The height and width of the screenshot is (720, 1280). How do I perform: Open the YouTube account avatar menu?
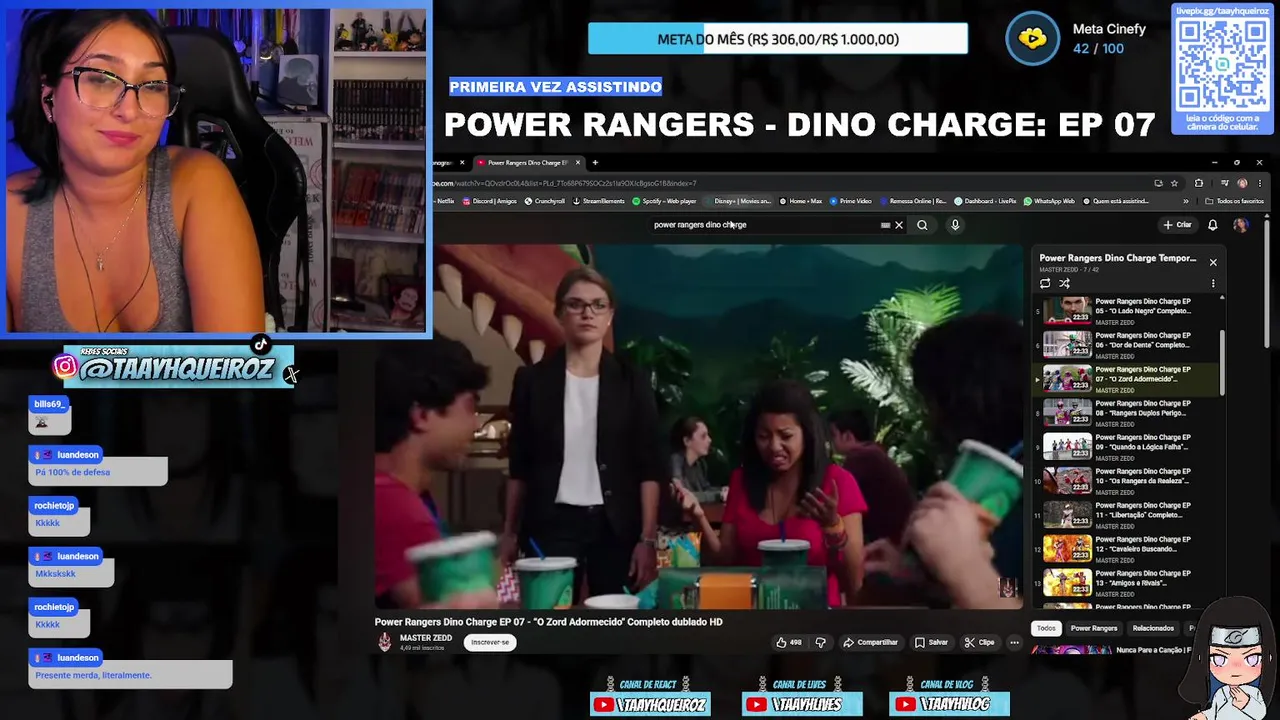click(1241, 225)
